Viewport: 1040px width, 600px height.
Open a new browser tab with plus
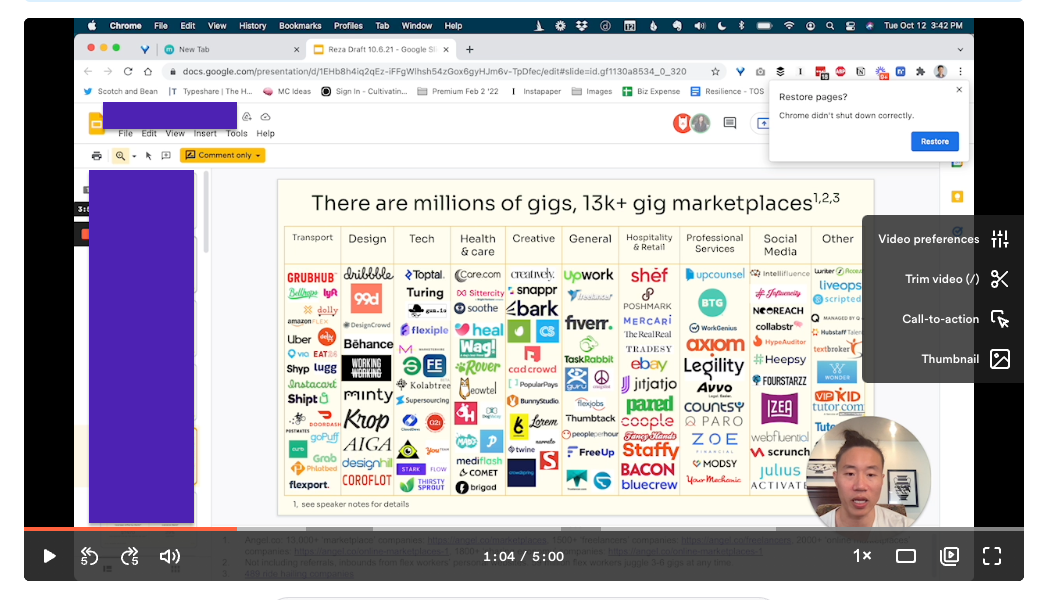coord(470,49)
